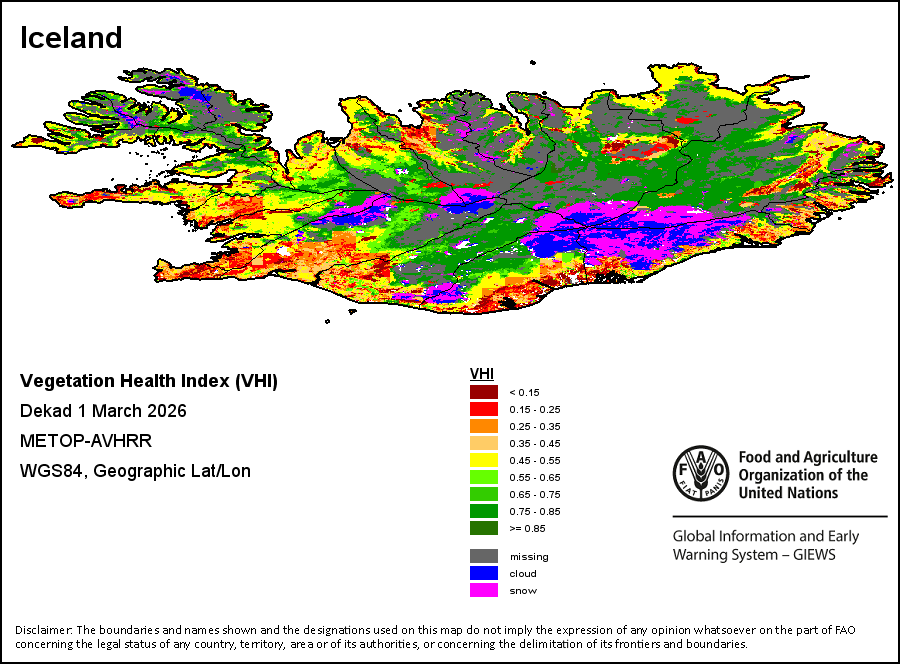Select the bright green 0.55 - 0.65 swatch
This screenshot has width=900, height=664.
click(484, 477)
